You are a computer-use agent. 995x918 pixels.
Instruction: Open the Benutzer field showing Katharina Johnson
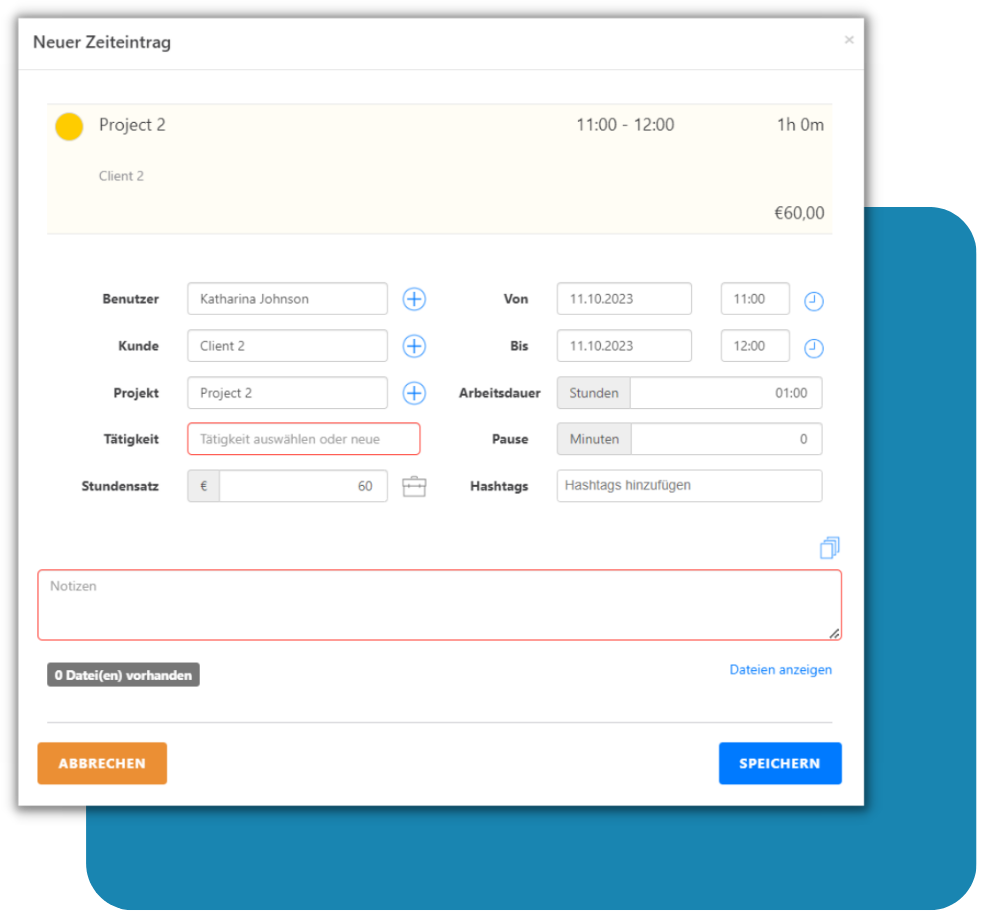click(x=287, y=299)
